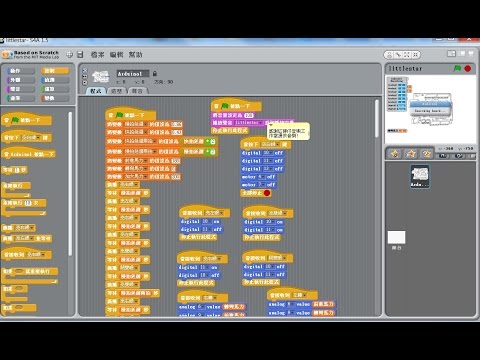This screenshot has width=480, height=360.
Task: Click the palette green-flag clicked hat block
Action: [27, 120]
